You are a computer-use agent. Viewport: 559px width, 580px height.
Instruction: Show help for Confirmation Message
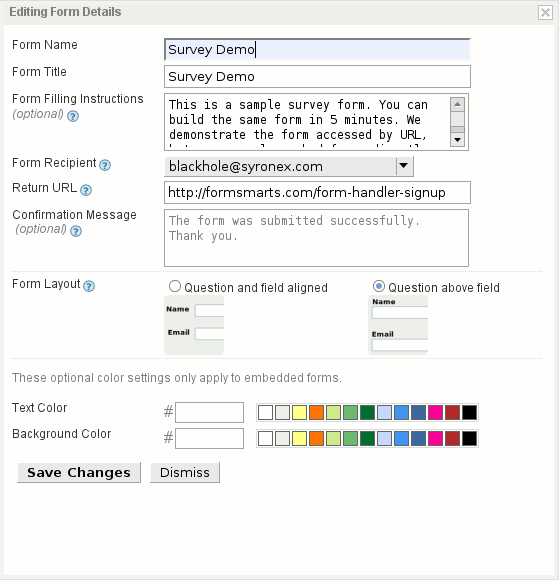pyautogui.click(x=76, y=231)
